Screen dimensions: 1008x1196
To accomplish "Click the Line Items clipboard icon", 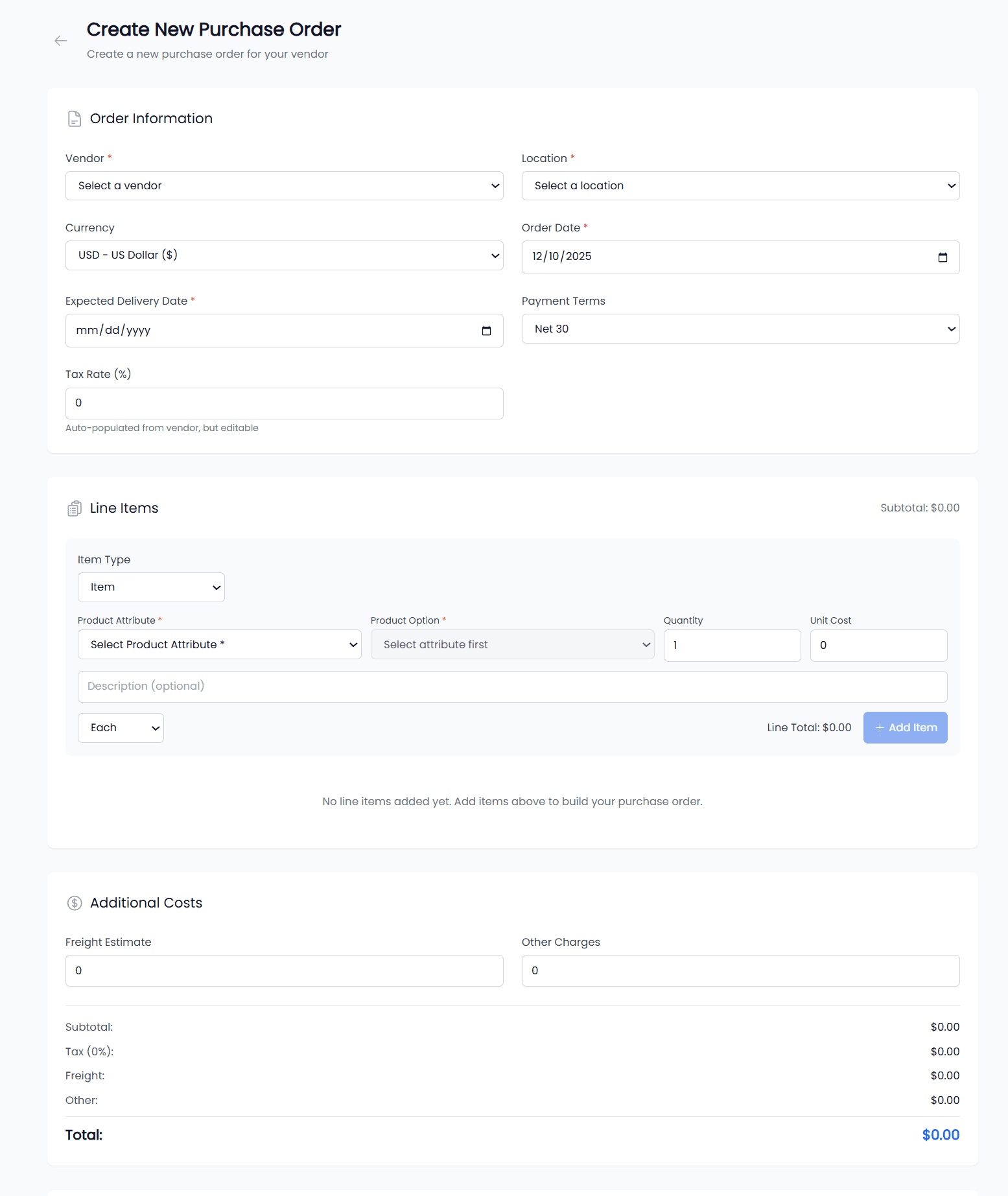I will (75, 508).
